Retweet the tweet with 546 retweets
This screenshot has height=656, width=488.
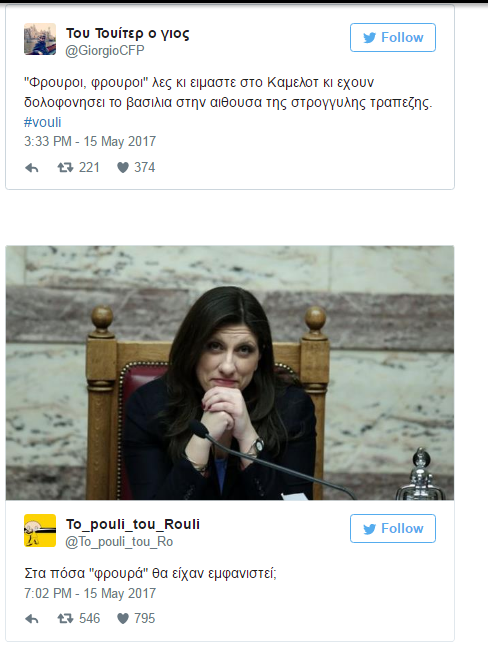pos(65,619)
